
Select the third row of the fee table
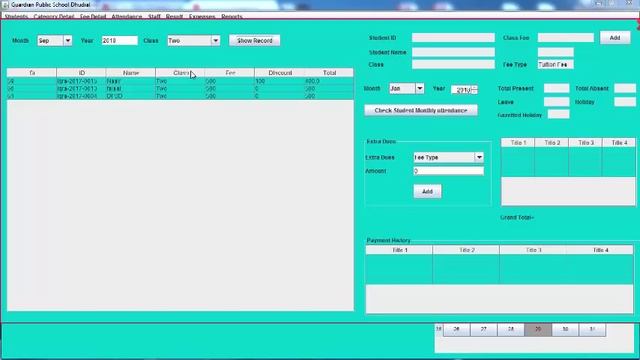coord(180,96)
